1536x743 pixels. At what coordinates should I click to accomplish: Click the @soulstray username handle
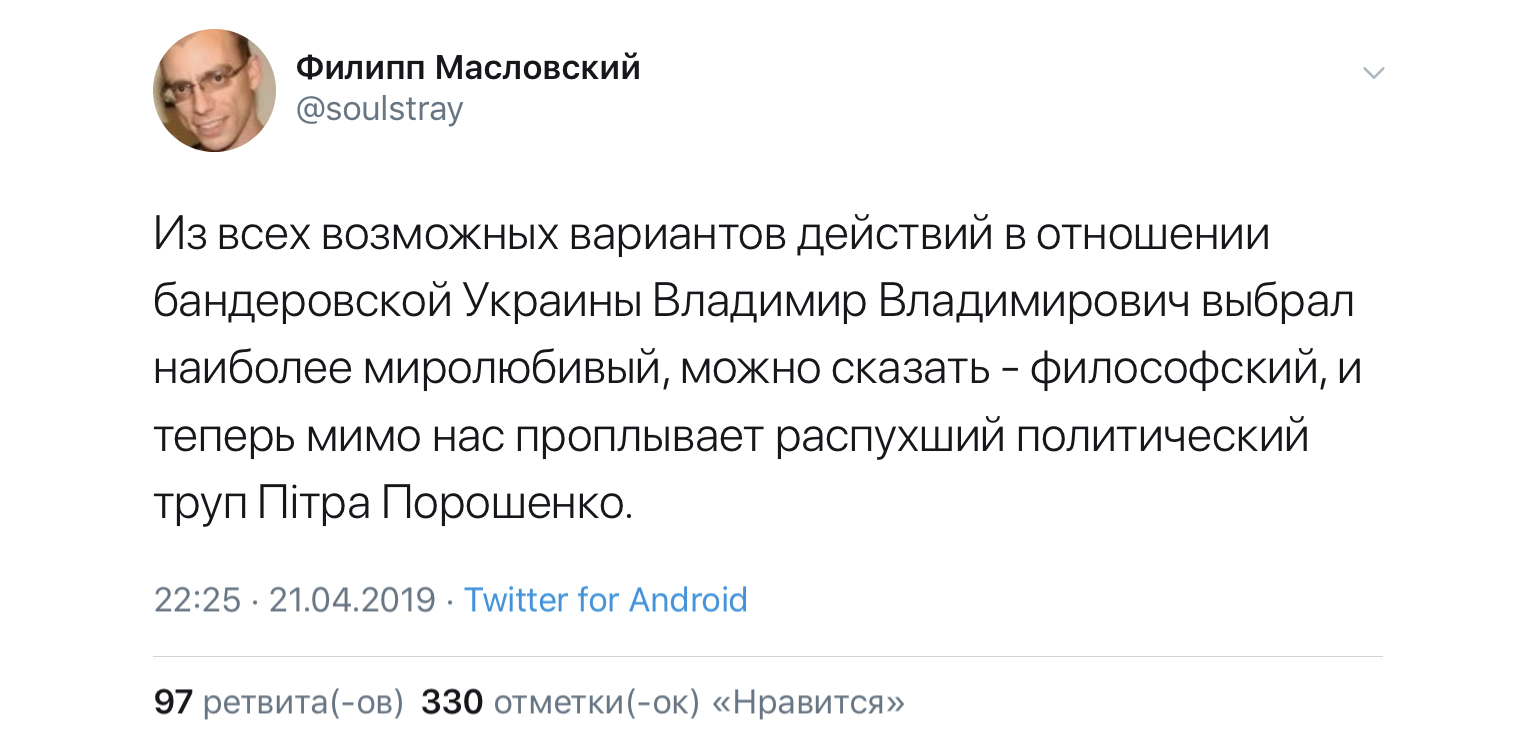tap(380, 108)
